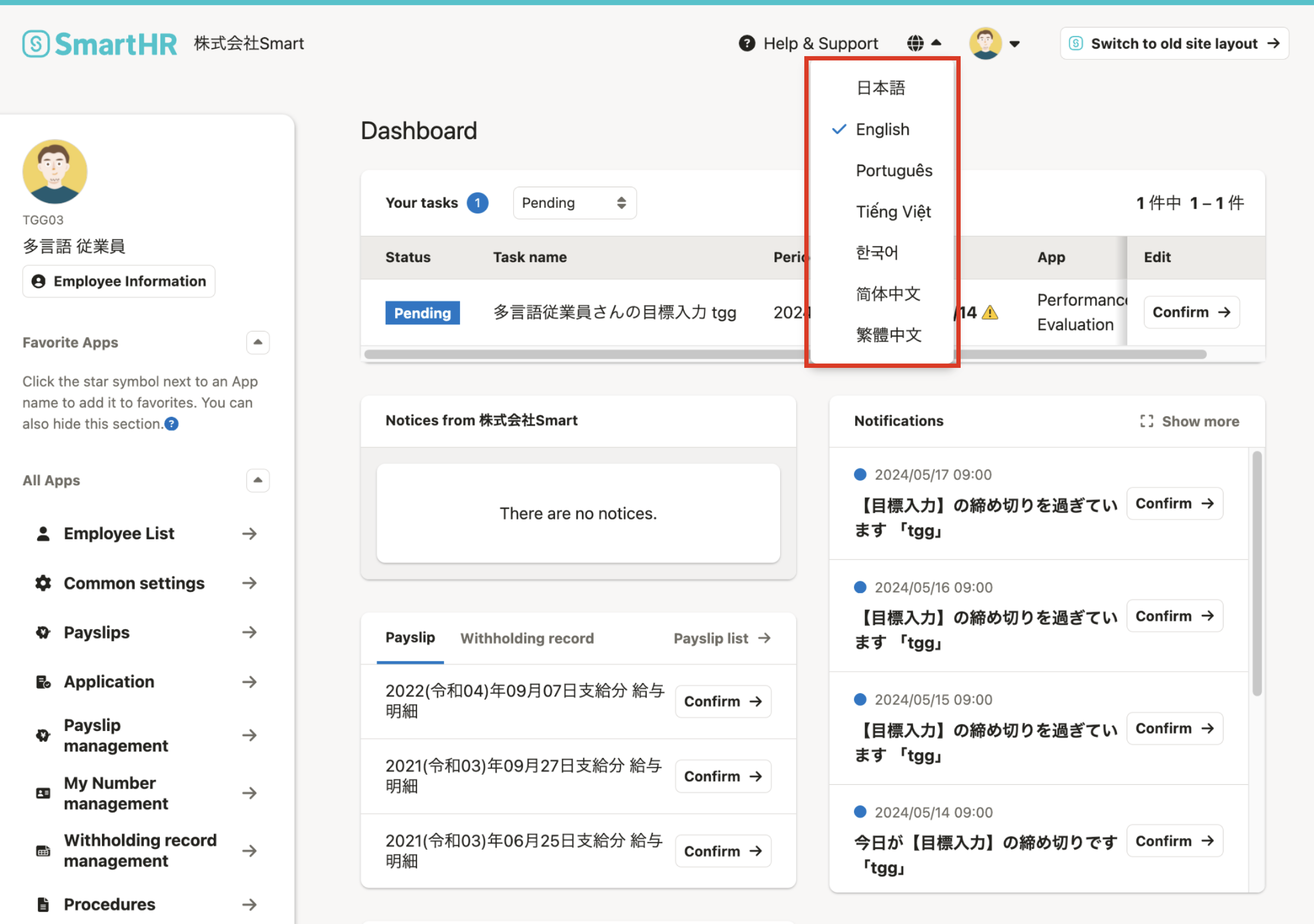Click the Payslips app icon
Viewport: 1314px width, 924px height.
click(x=43, y=632)
